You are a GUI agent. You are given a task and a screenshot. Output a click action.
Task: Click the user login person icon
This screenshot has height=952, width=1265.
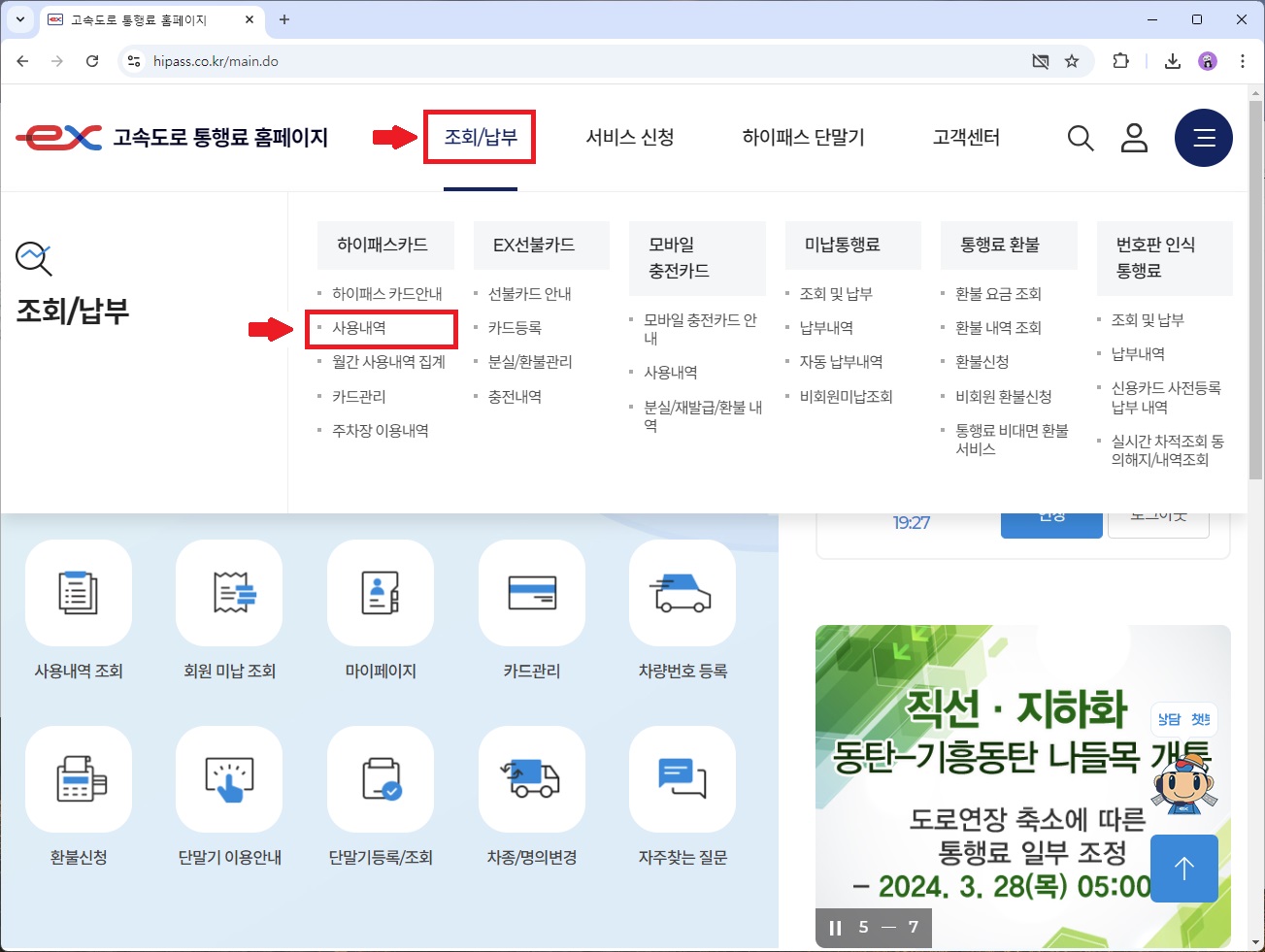click(1134, 138)
